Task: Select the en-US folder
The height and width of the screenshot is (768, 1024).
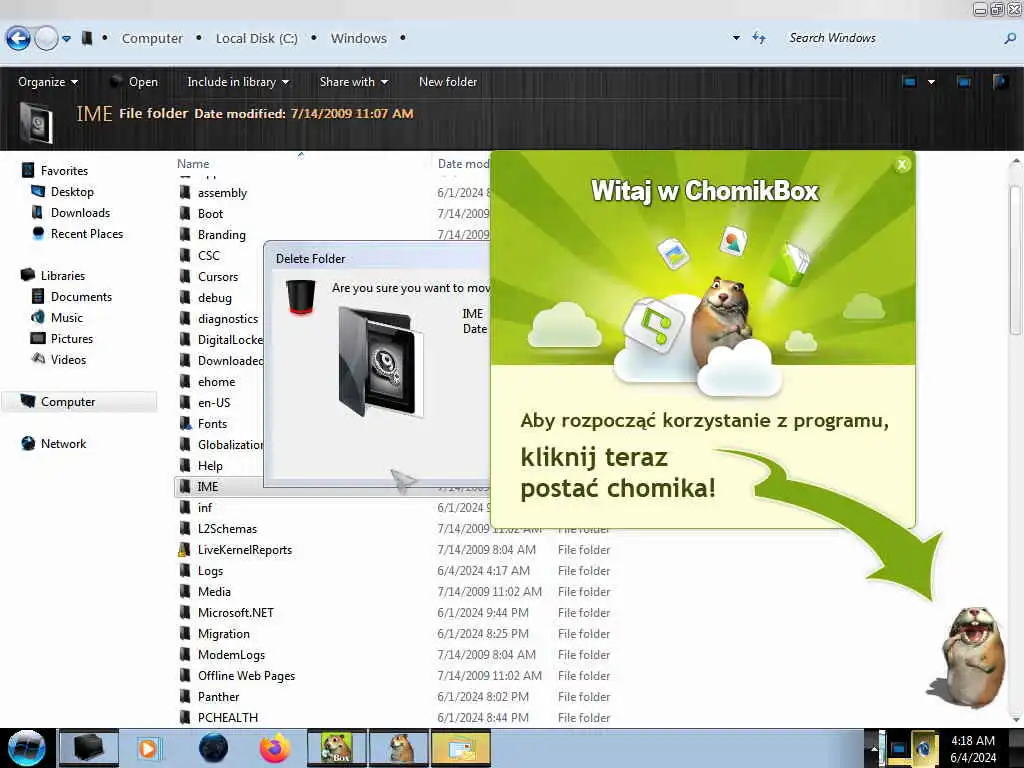Action: point(214,402)
